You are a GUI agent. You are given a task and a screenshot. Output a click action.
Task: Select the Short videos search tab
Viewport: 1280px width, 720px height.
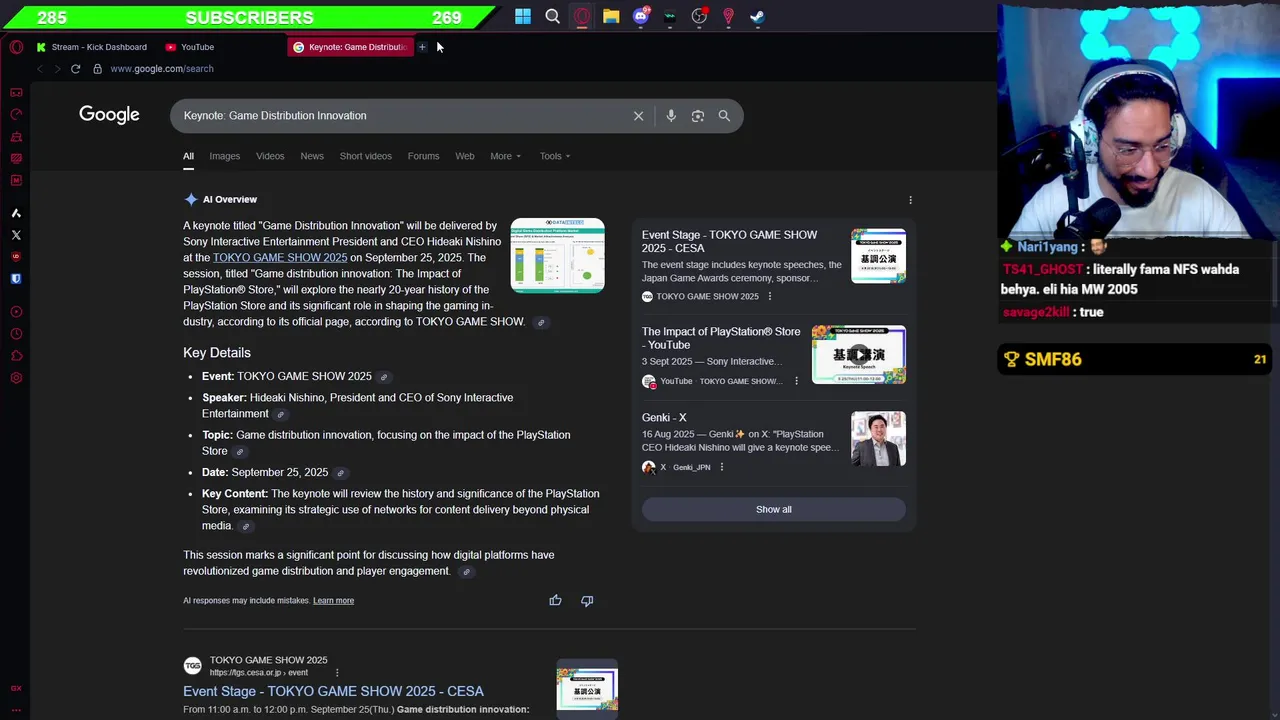click(365, 156)
